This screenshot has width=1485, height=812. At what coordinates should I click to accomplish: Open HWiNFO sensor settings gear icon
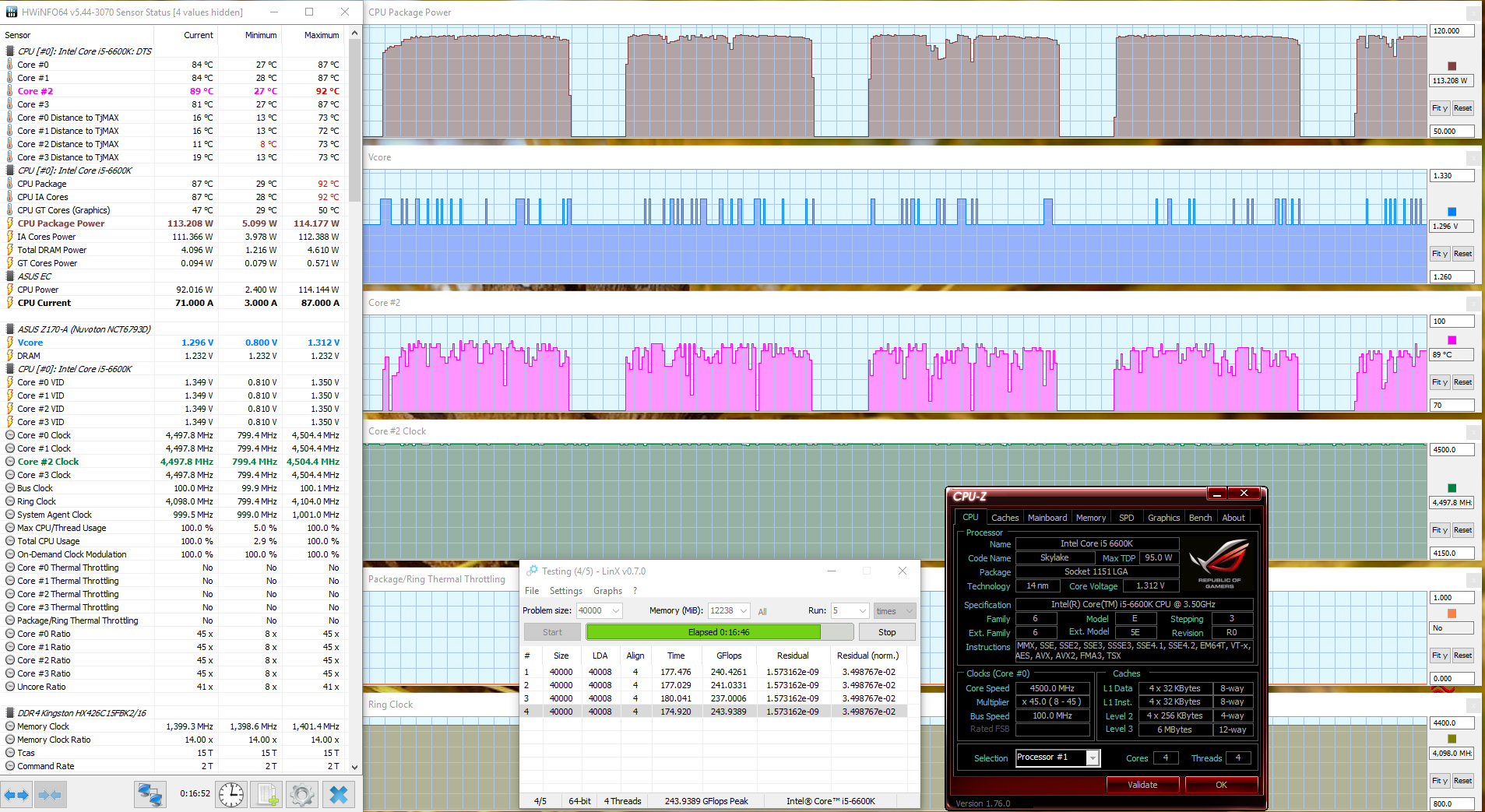tap(302, 795)
